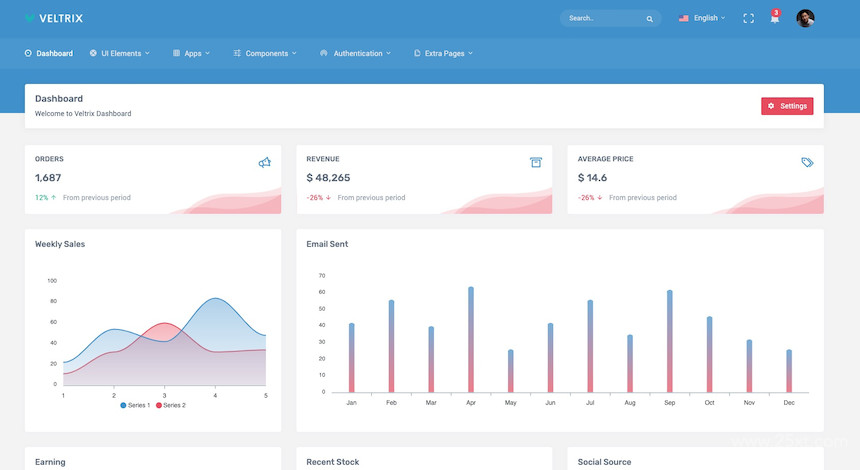Click the green up arrow beside 12%
Screen dimensions: 860x470
[x=54, y=197]
